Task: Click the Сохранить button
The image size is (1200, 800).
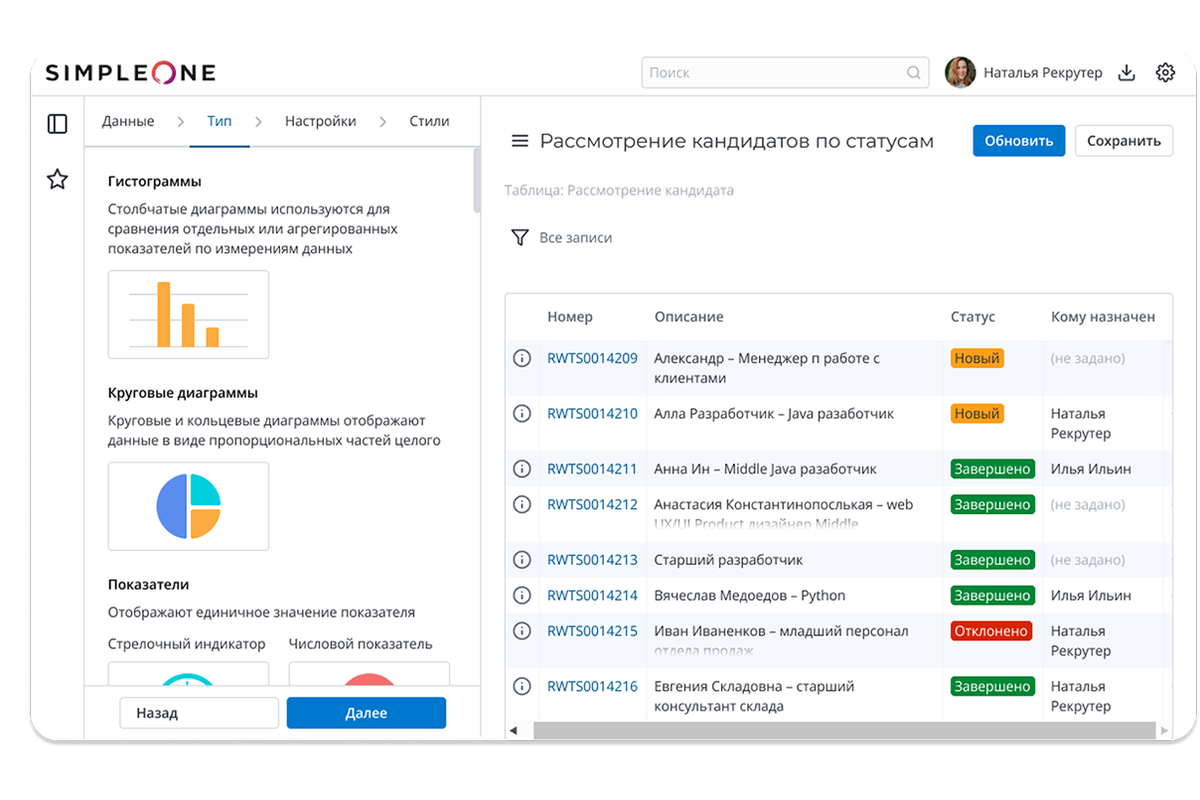Action: 1123,141
